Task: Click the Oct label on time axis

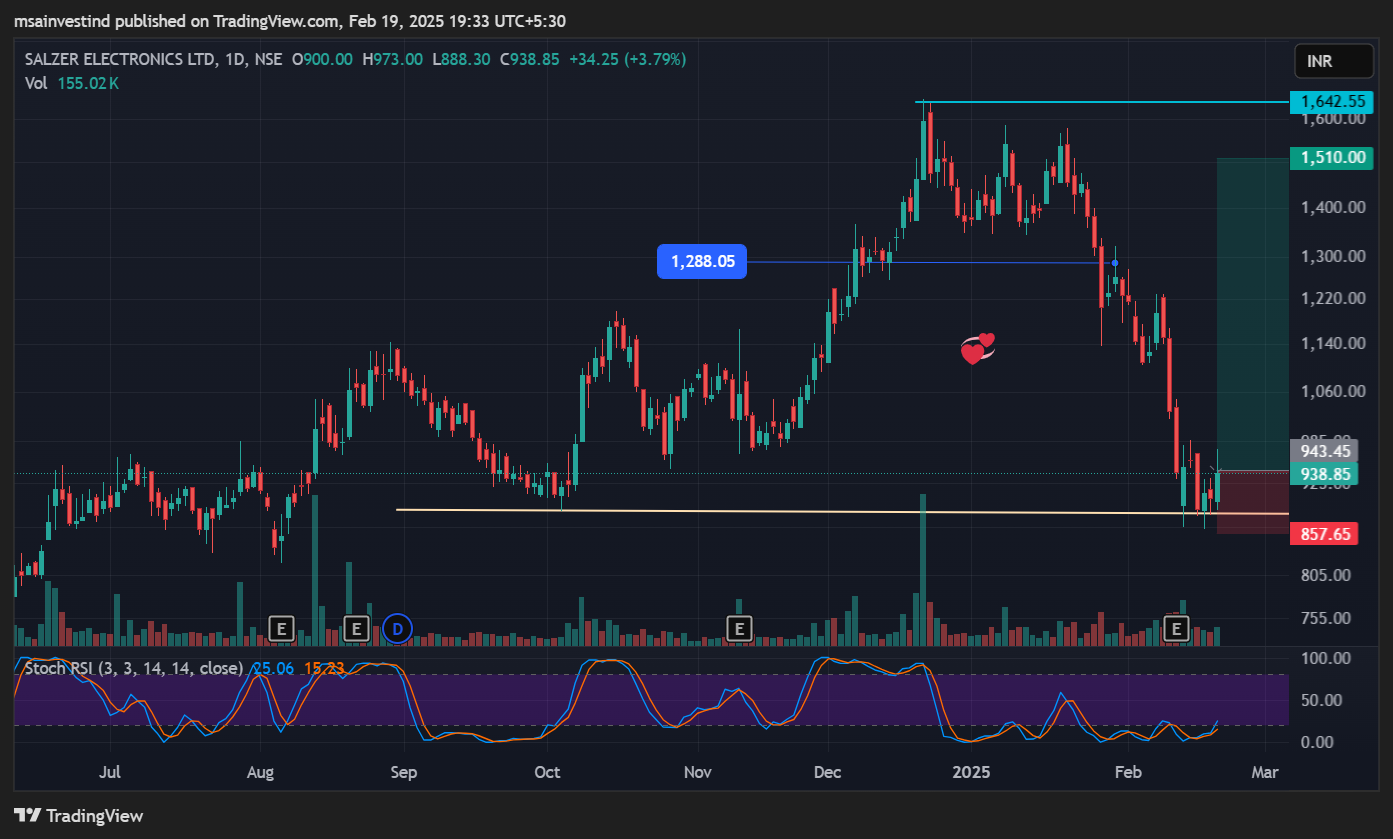Action: pos(547,773)
